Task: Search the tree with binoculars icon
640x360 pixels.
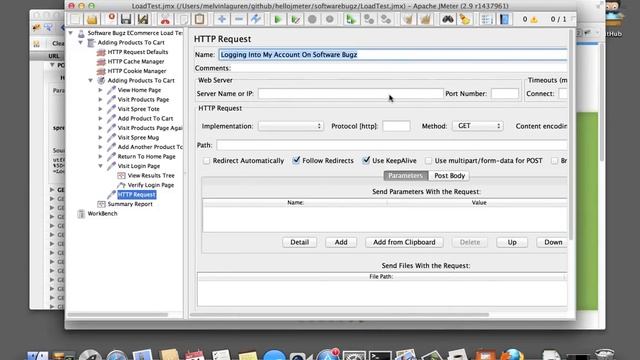Action: click(x=448, y=19)
